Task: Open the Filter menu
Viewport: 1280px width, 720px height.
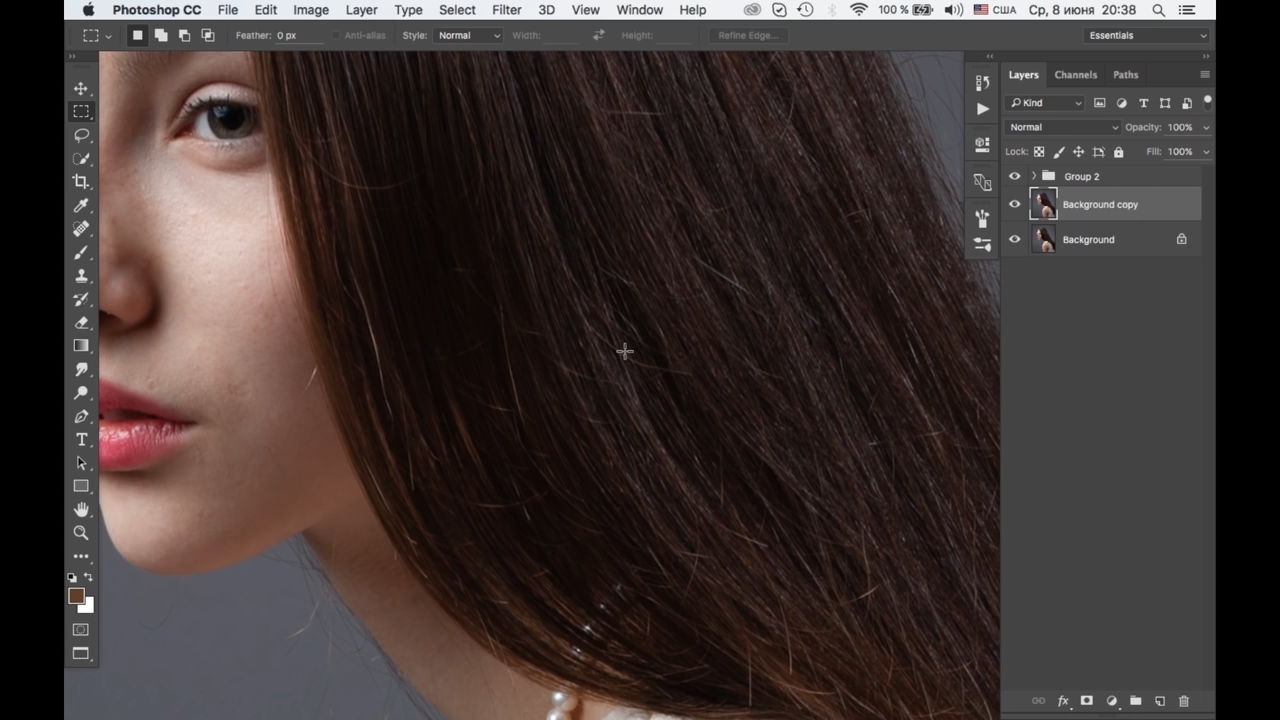Action: (x=506, y=10)
